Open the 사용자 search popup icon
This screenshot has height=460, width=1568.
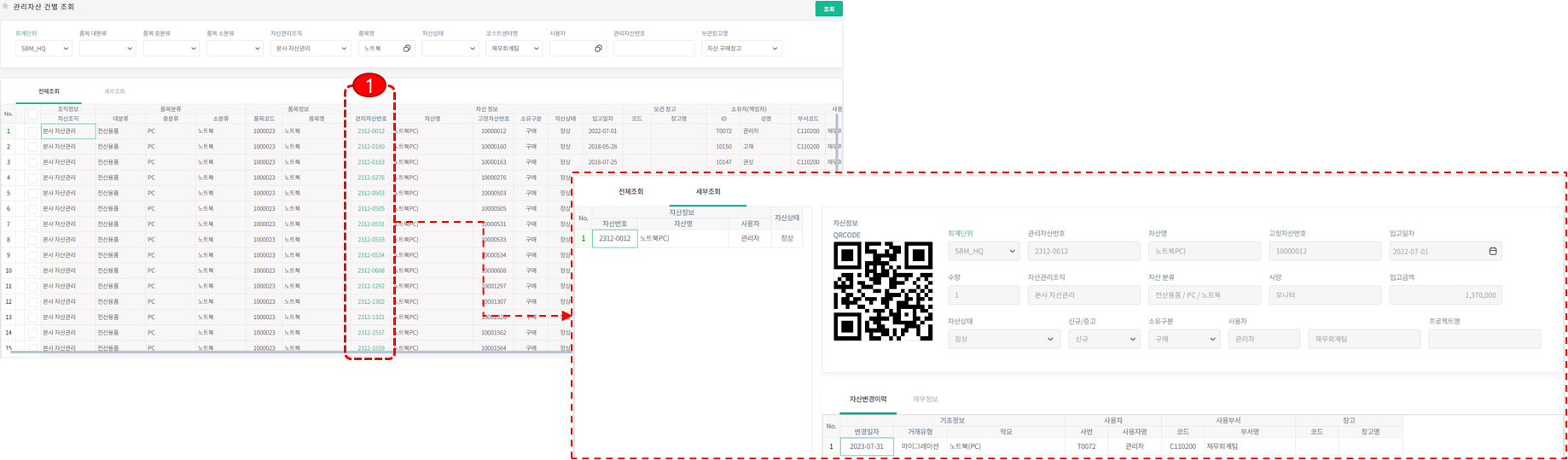598,49
